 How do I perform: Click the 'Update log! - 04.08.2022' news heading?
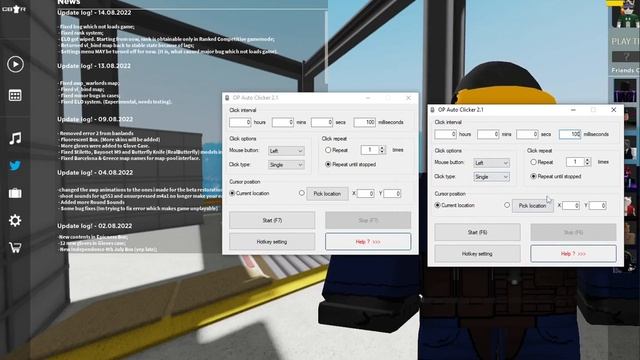[95, 173]
